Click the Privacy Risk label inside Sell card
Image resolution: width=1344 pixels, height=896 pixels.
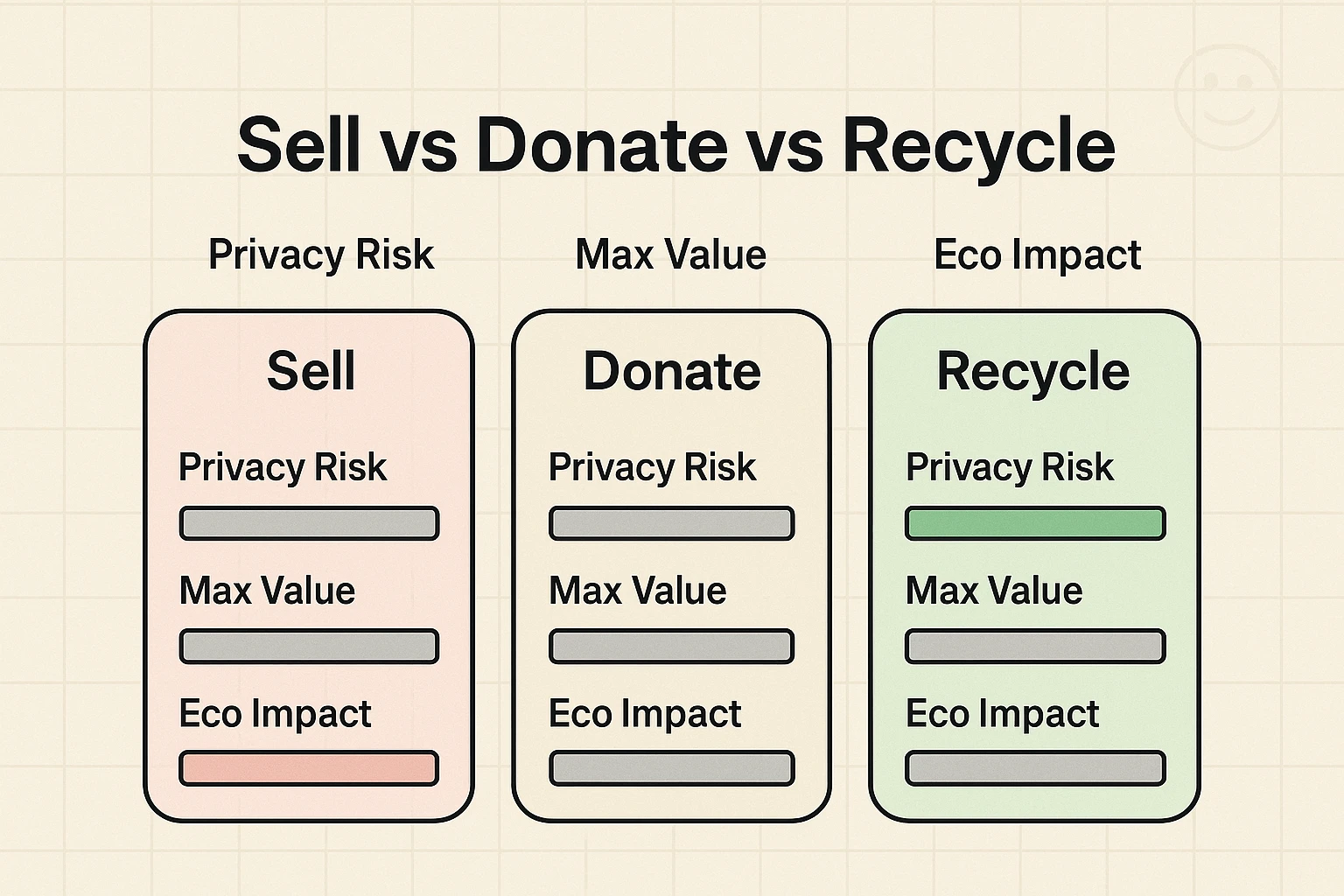point(283,466)
